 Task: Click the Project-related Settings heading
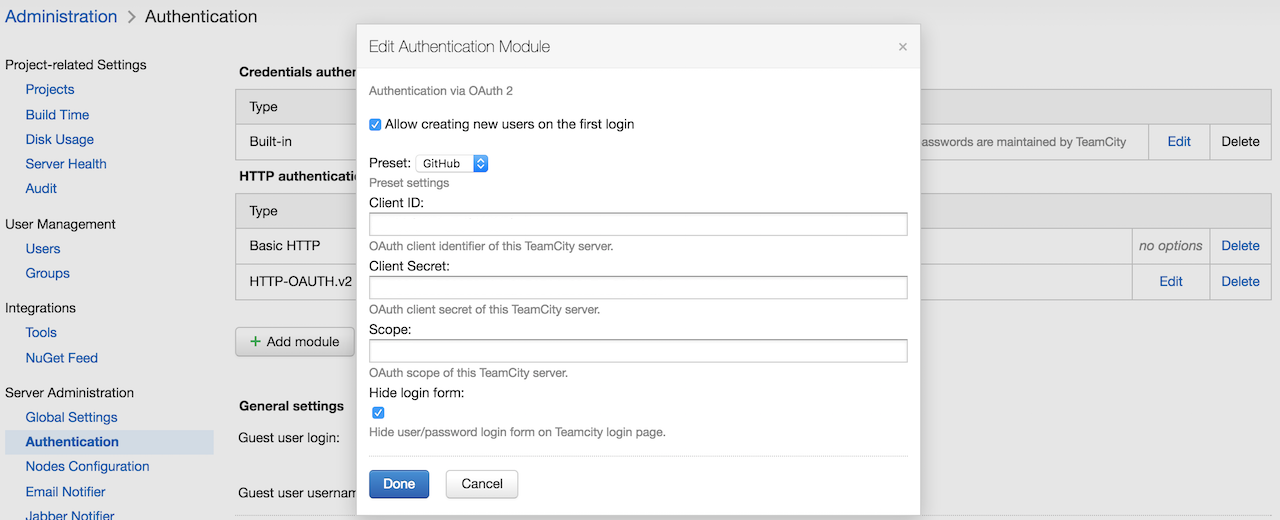[76, 65]
